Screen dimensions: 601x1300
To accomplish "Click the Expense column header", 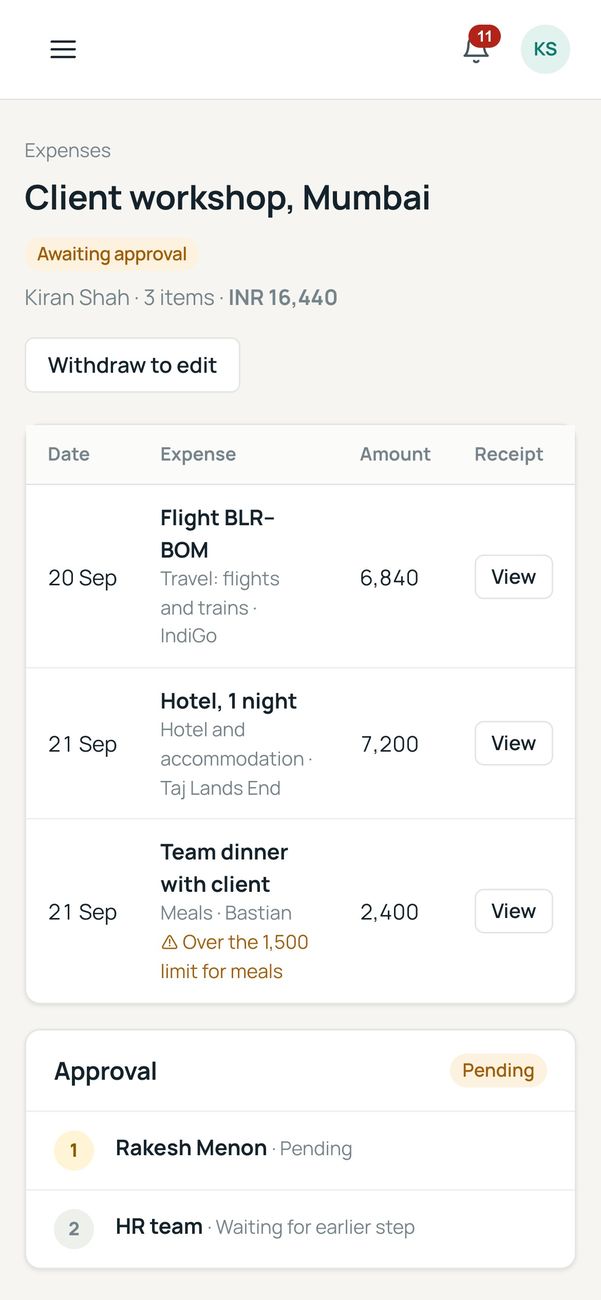I will click(x=198, y=454).
